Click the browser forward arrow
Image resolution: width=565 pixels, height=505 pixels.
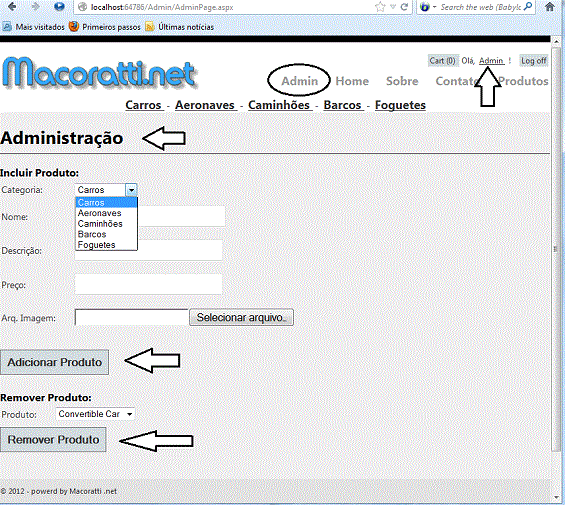35,7
